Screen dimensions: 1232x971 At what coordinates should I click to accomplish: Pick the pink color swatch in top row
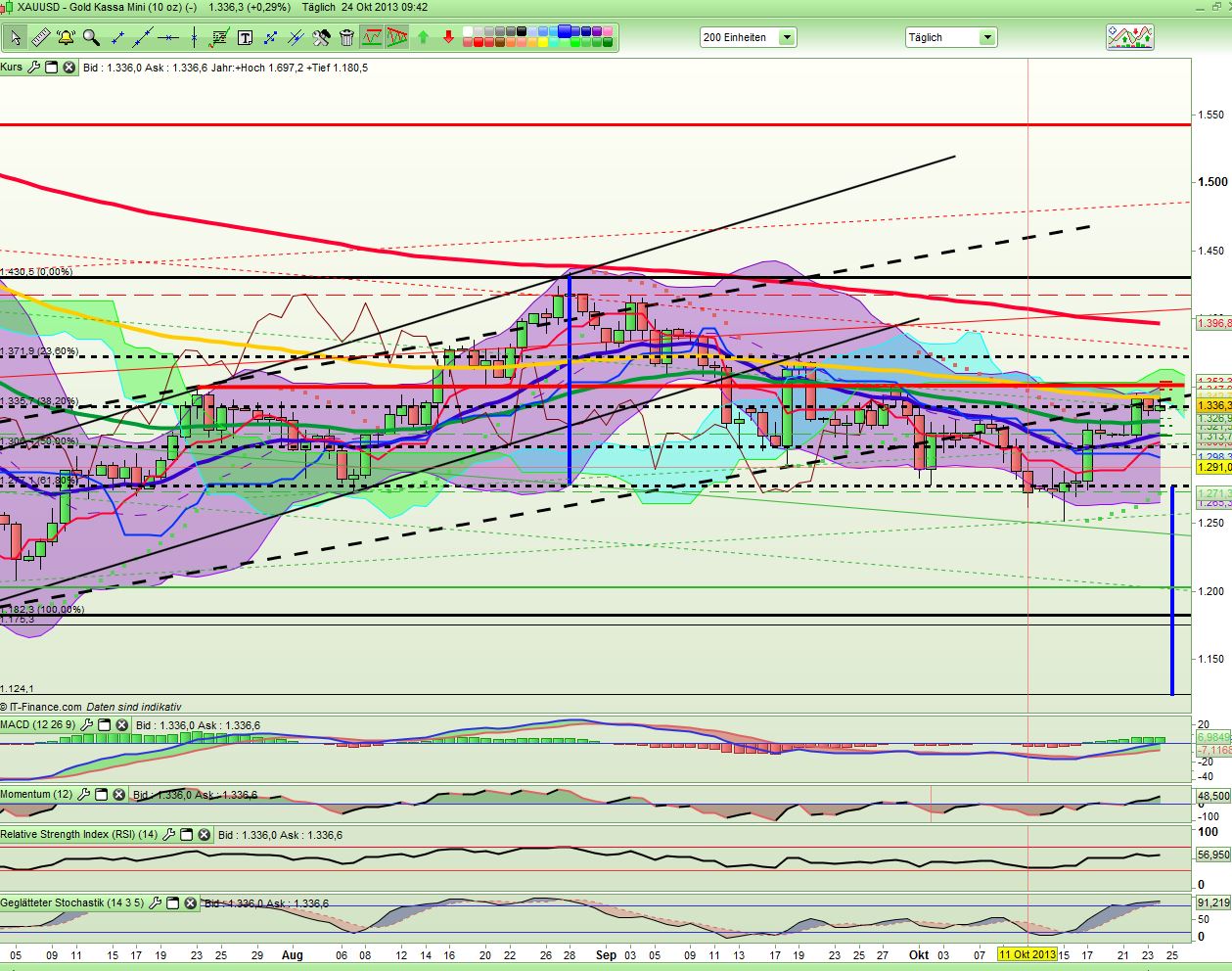[607, 32]
